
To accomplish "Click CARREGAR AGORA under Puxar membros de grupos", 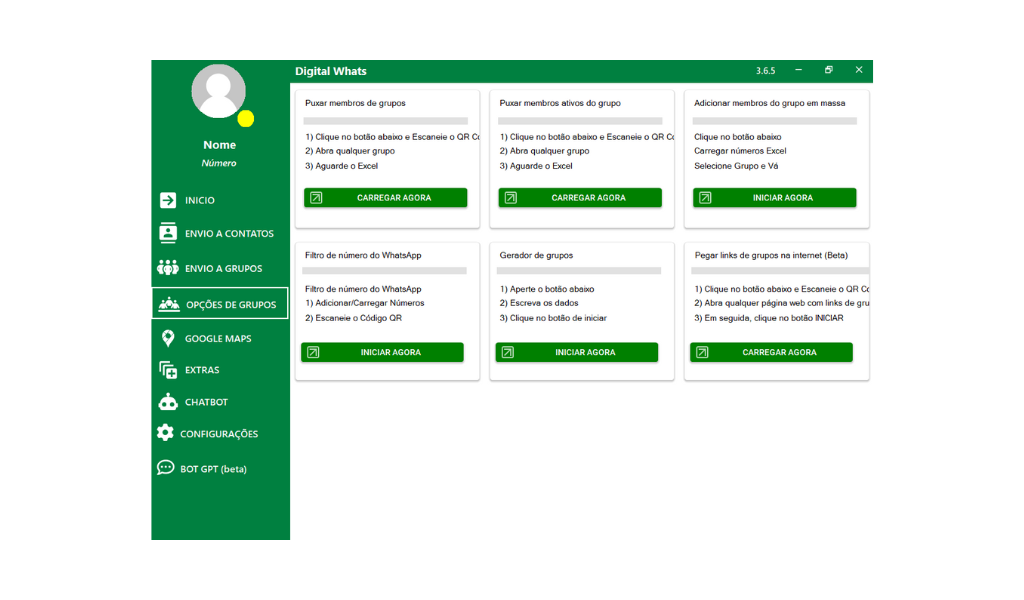I will (x=385, y=197).
